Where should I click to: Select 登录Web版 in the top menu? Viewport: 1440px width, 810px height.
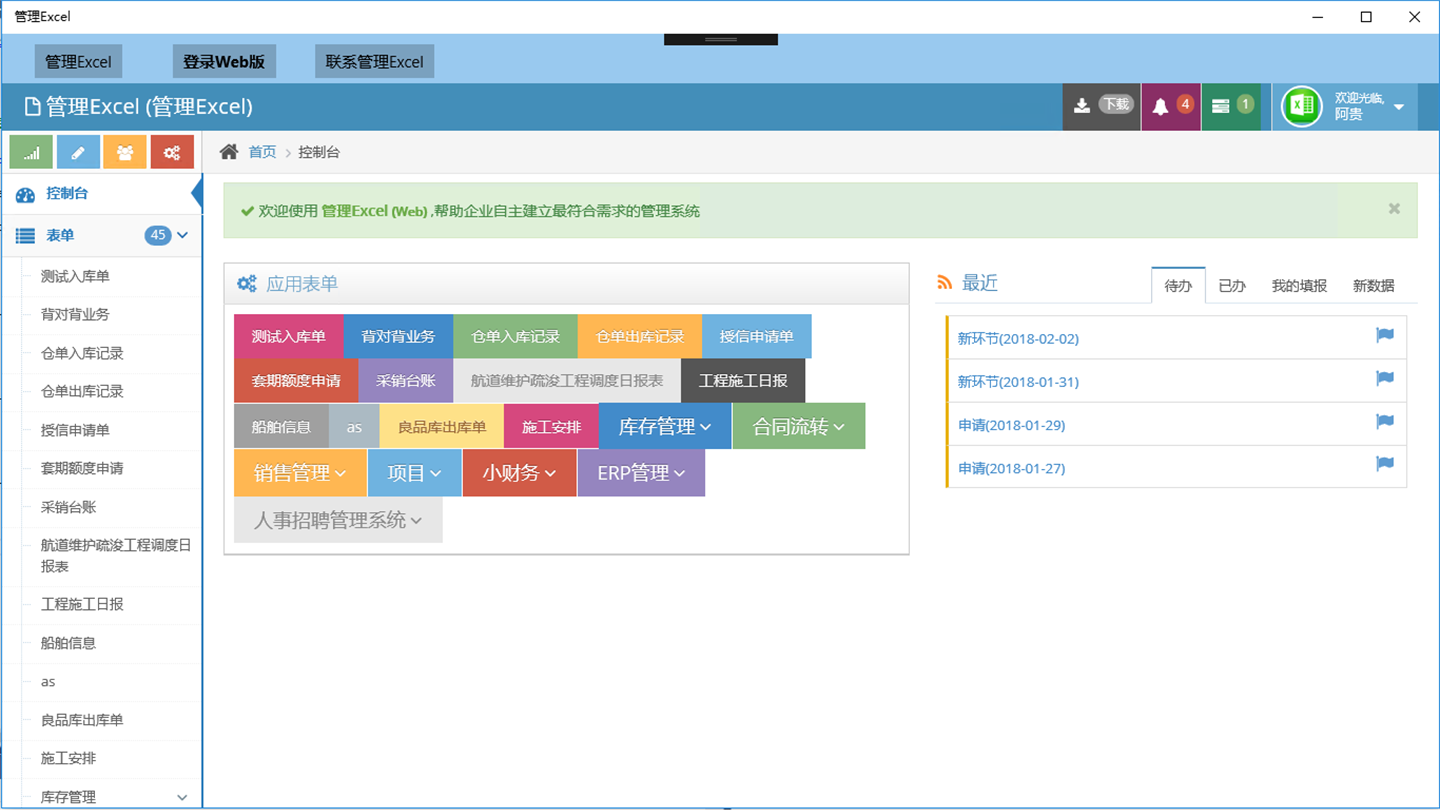tap(224, 61)
